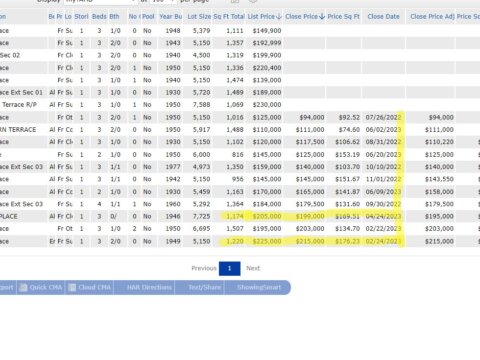Click the Text/Share button
Screen dimensions: 480x360
click(x=205, y=288)
